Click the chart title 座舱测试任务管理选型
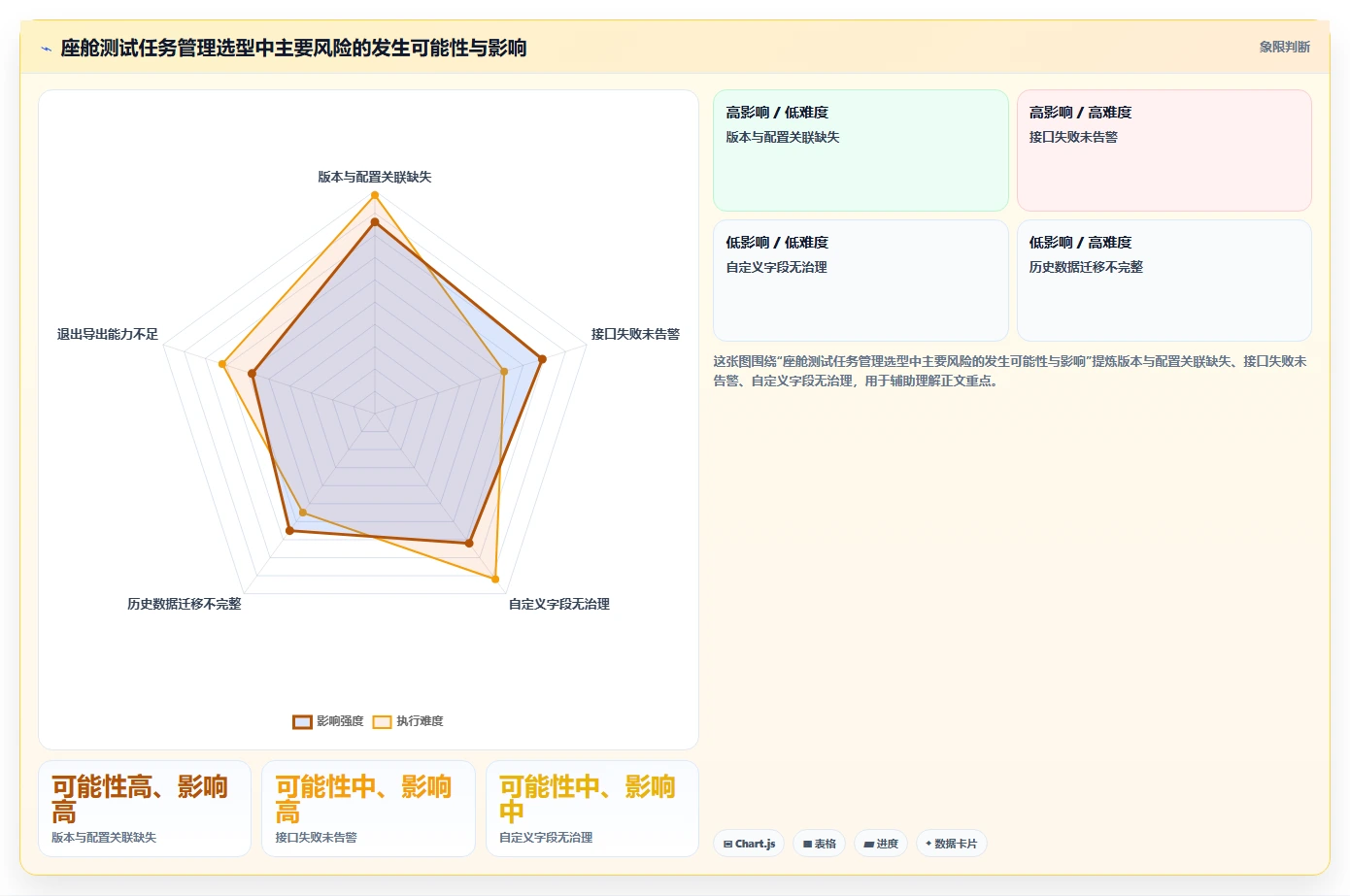Viewport: 1350px width, 896px height. [x=293, y=48]
